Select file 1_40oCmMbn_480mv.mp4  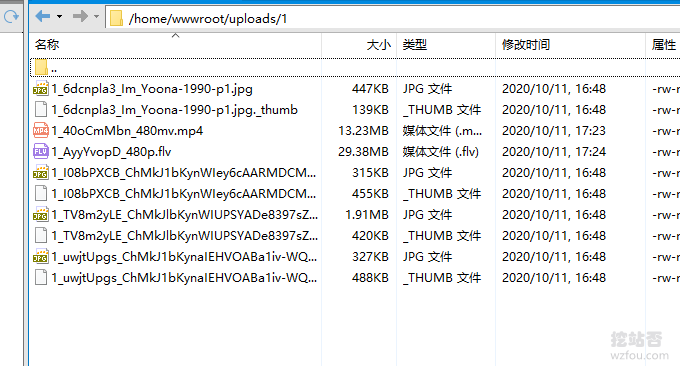pos(127,131)
